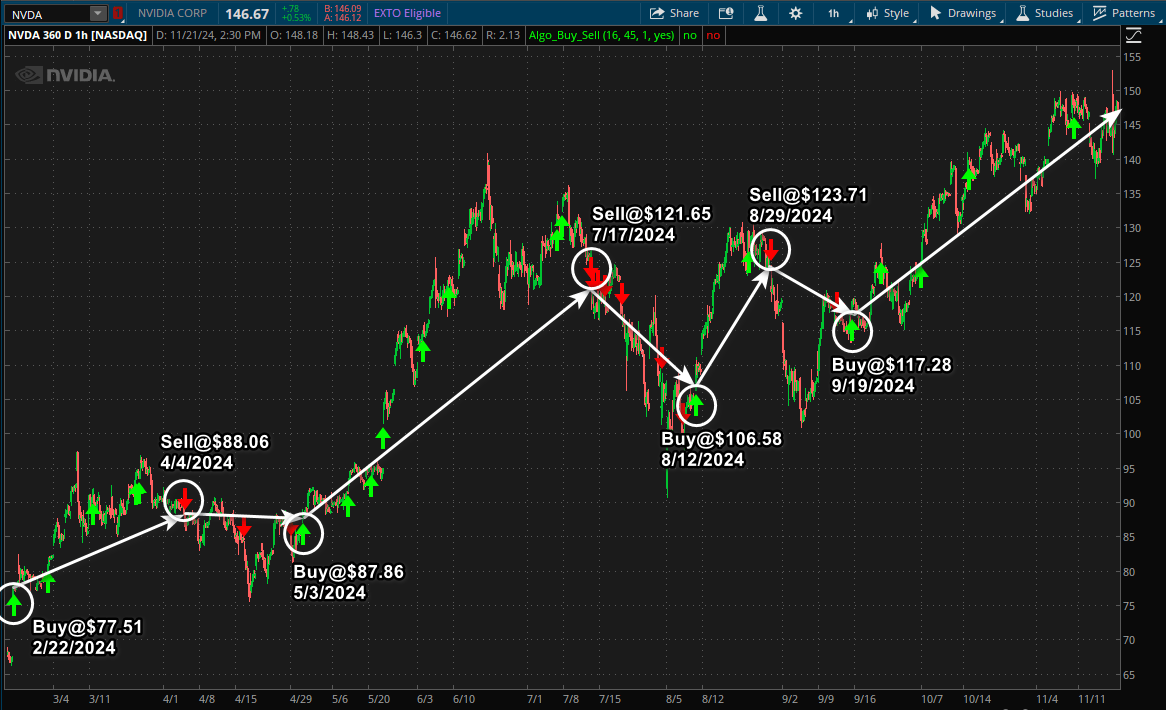Click the Share button
This screenshot has width=1166, height=710.
point(674,13)
